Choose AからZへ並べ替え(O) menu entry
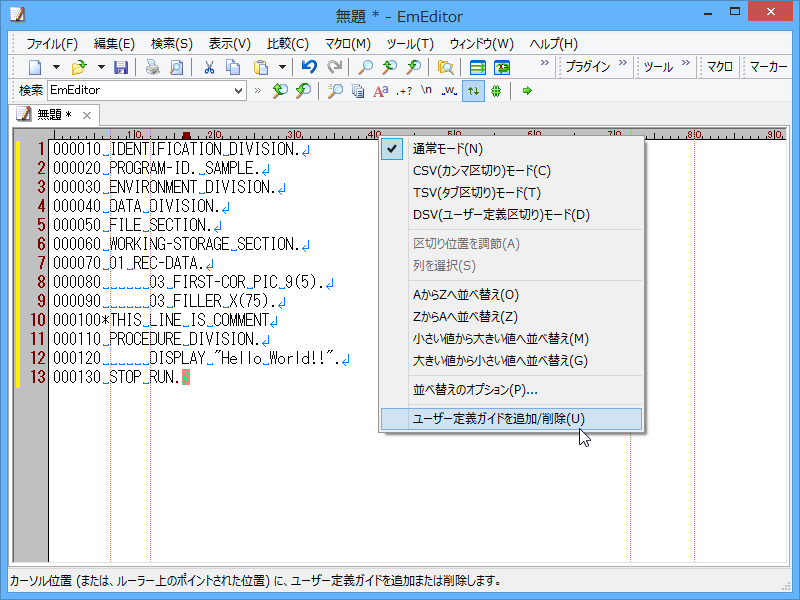This screenshot has height=600, width=800. [511, 295]
